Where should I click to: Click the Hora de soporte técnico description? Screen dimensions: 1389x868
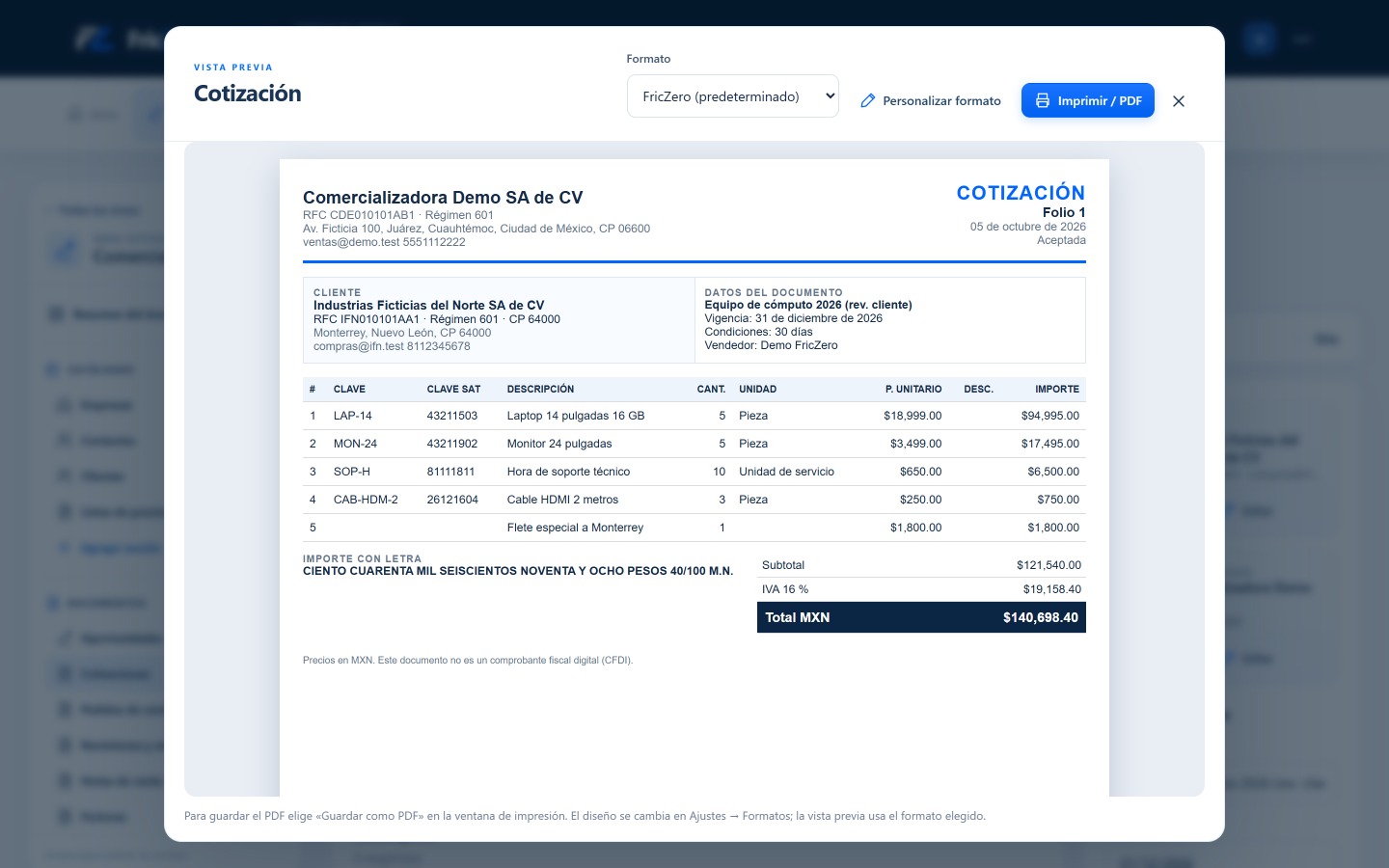coord(568,472)
